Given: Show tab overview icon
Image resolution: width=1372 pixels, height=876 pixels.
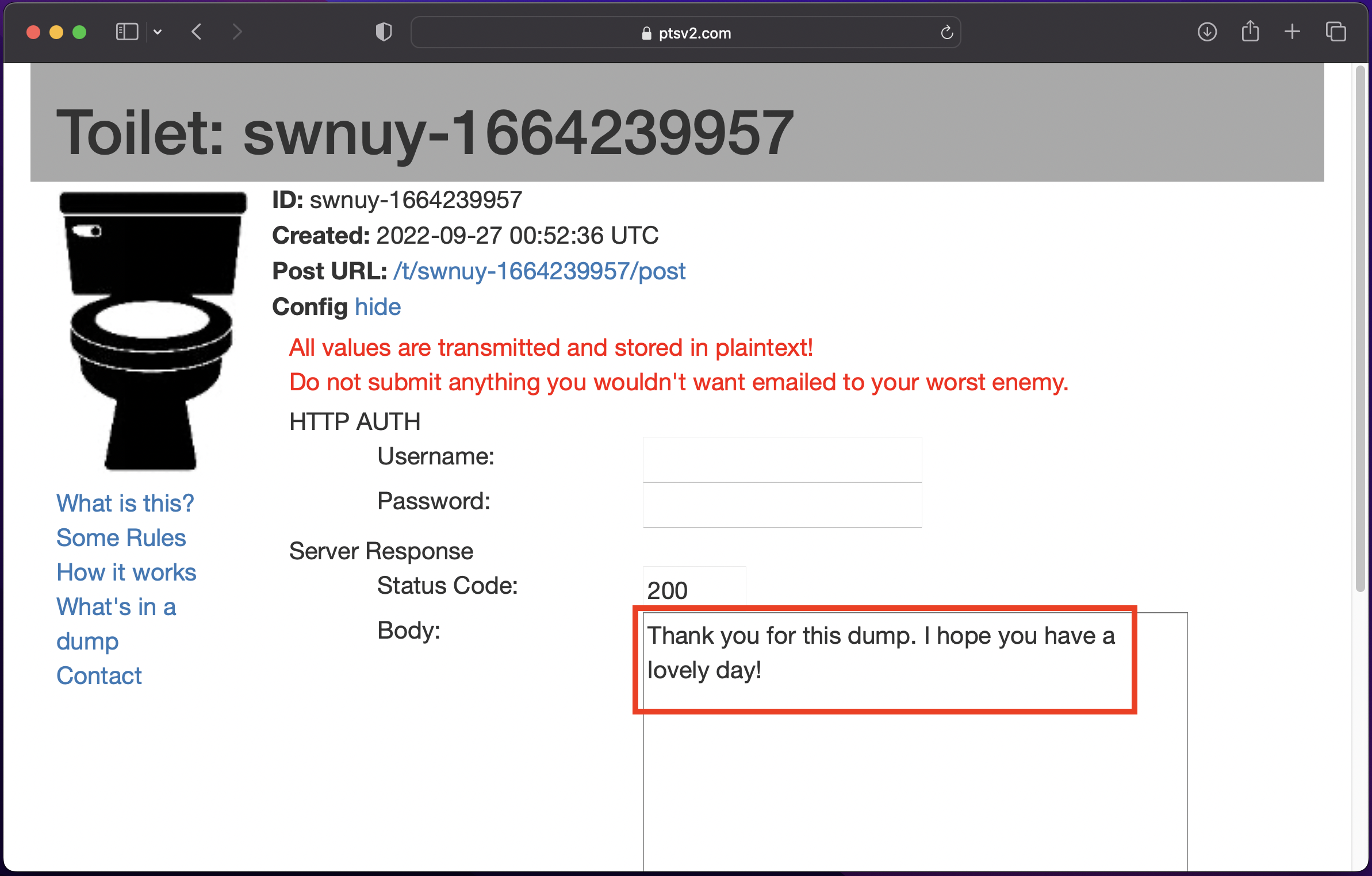Looking at the screenshot, I should click(1335, 32).
